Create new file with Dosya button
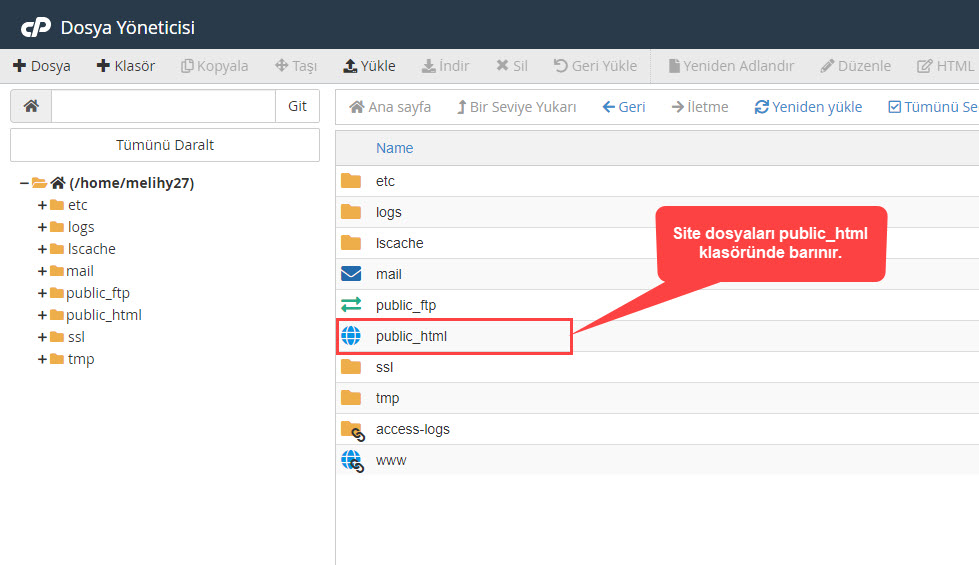Viewport: 979px width, 565px height. 42,66
